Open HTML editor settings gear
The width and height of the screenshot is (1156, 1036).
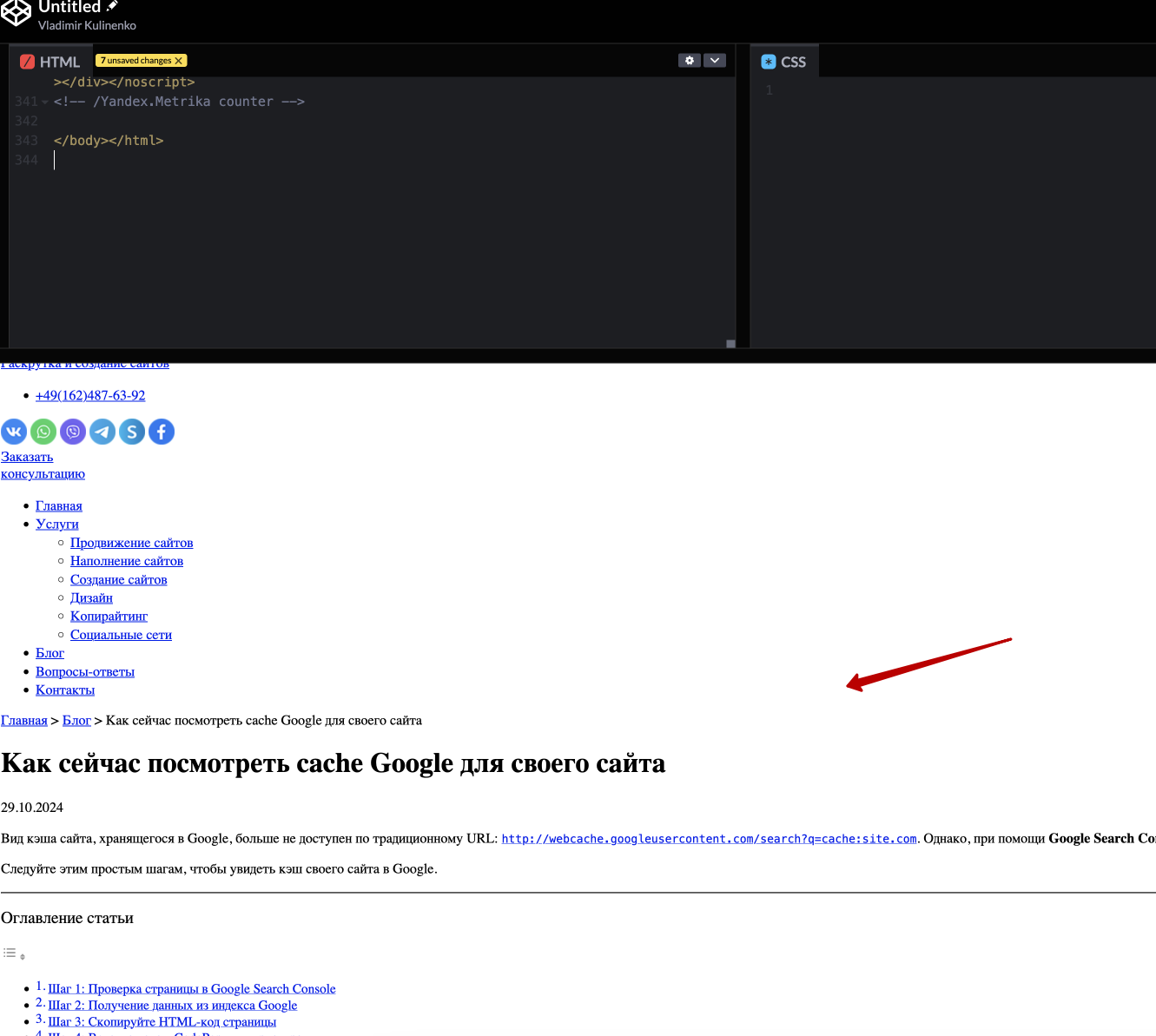click(689, 61)
